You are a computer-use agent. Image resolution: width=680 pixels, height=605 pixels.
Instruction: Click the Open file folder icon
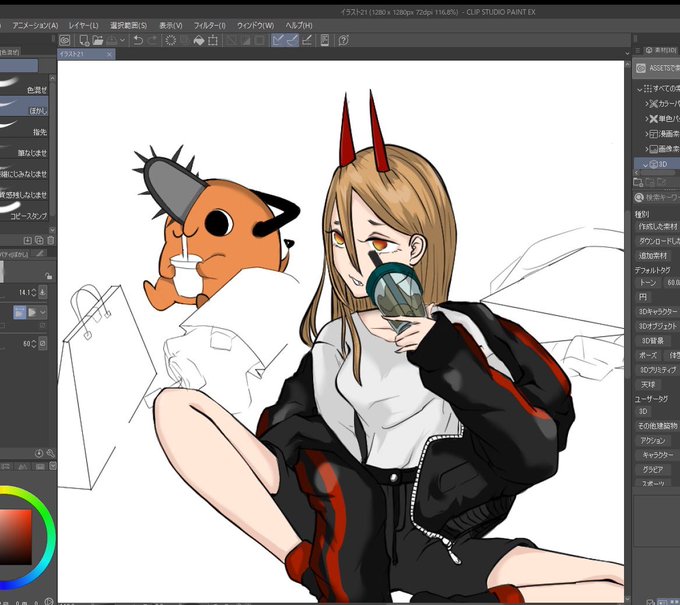[x=98, y=40]
